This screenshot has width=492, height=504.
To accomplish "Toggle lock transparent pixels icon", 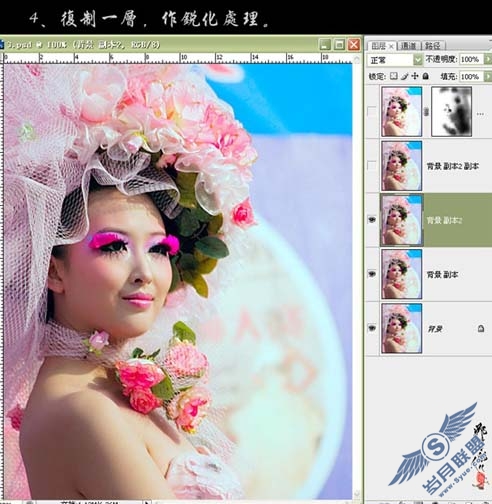I will tap(394, 76).
